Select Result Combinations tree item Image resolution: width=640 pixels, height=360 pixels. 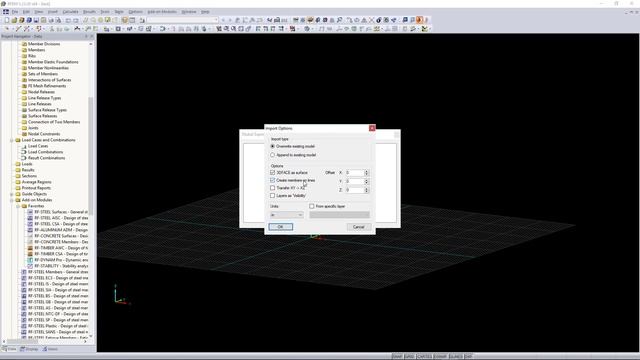(x=47, y=158)
